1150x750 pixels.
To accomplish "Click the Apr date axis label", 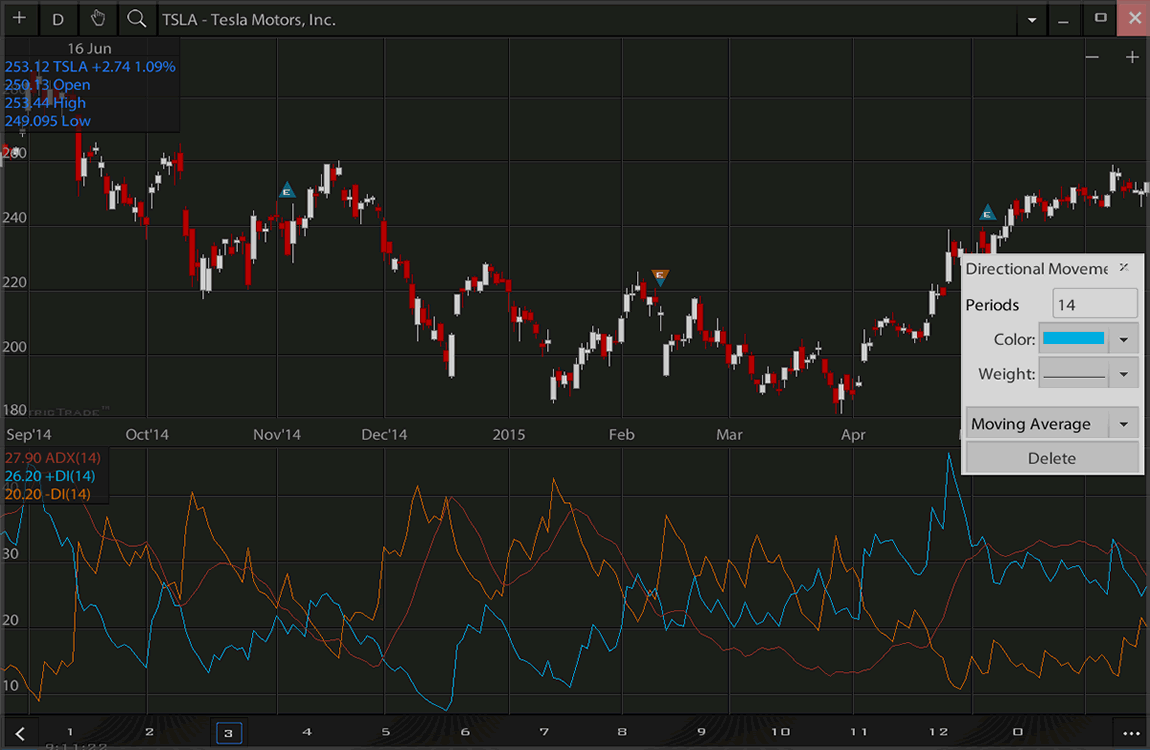I will pos(853,435).
